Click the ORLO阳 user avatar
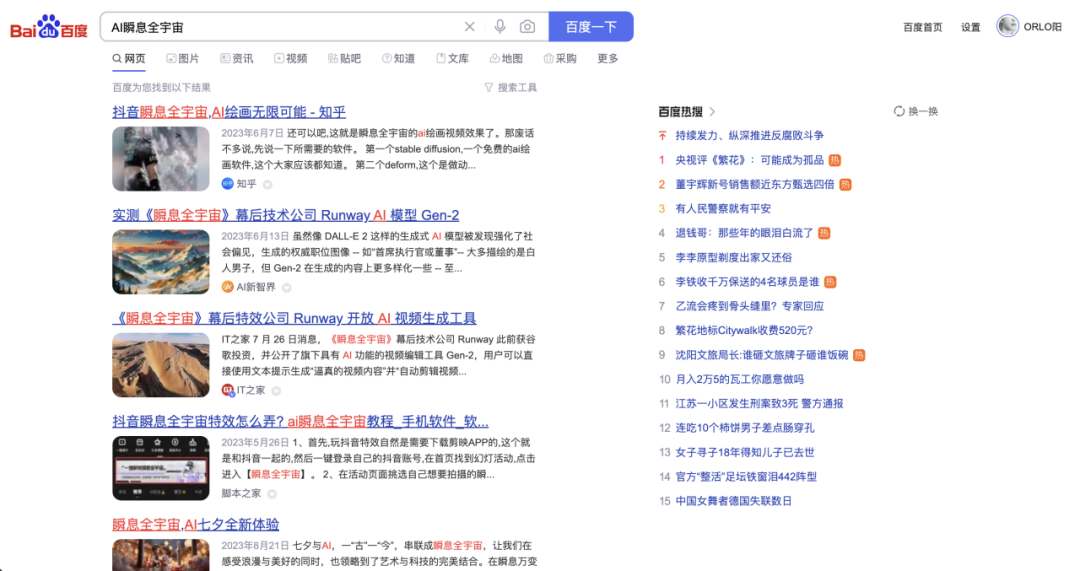The height and width of the screenshot is (571, 1080). pyautogui.click(x=1007, y=27)
